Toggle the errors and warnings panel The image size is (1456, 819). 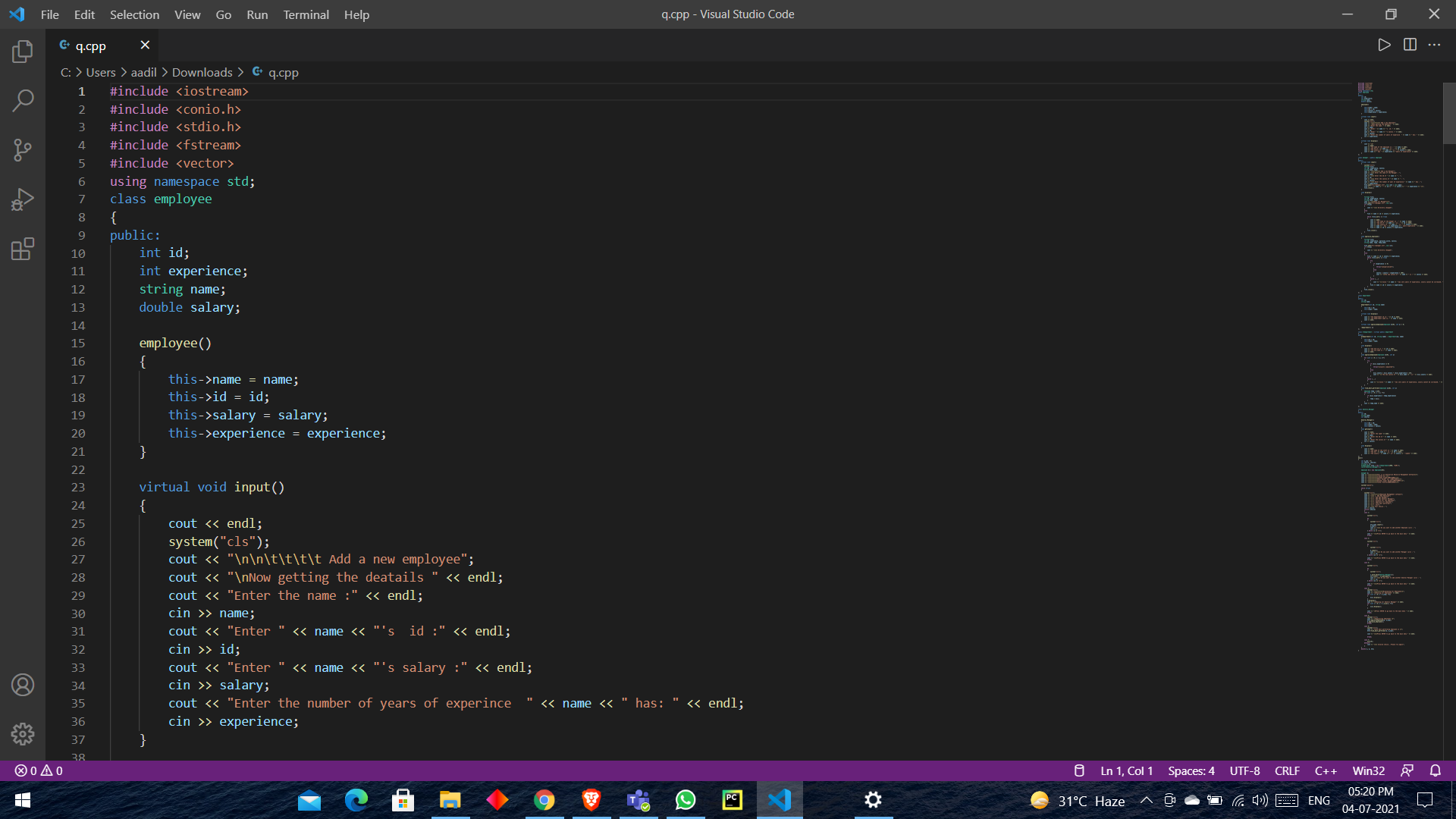pyautogui.click(x=39, y=770)
